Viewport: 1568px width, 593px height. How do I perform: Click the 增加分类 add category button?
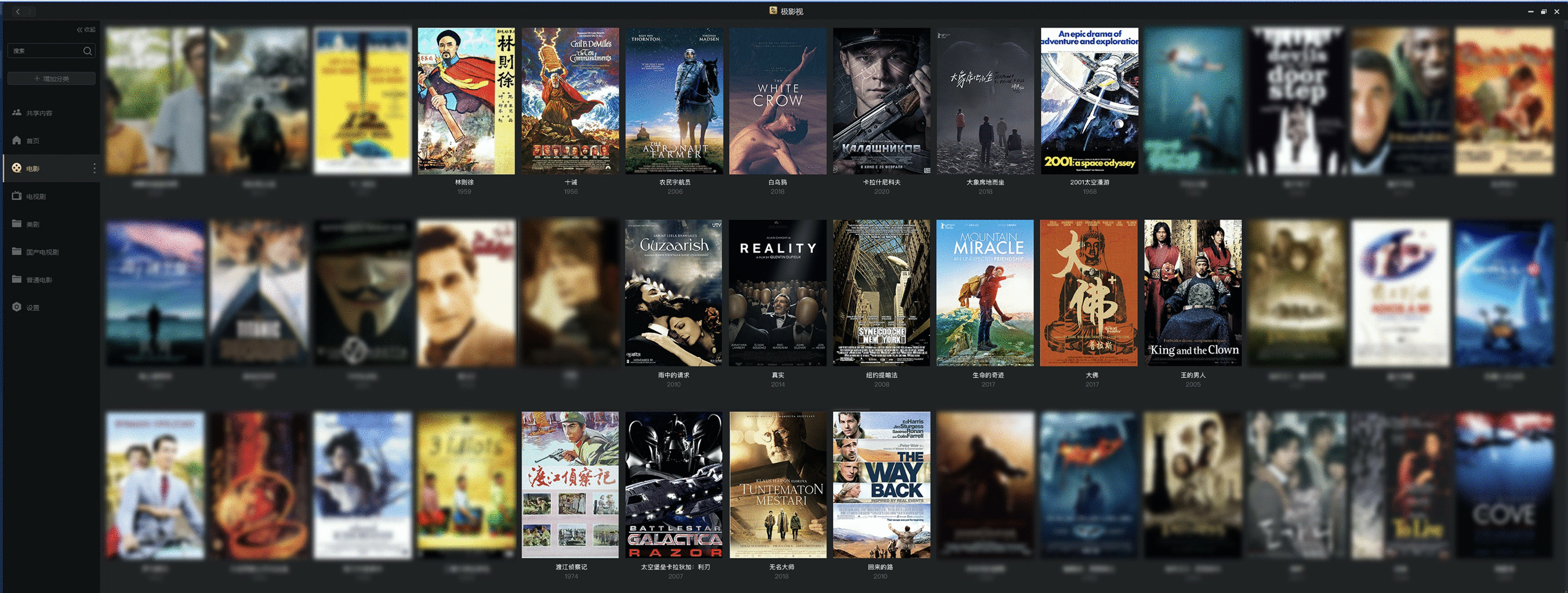click(51, 78)
